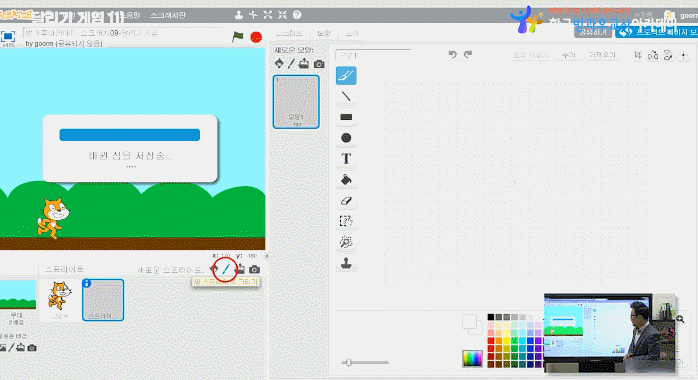
Task: Flip costume left-right icon
Action: click(653, 56)
